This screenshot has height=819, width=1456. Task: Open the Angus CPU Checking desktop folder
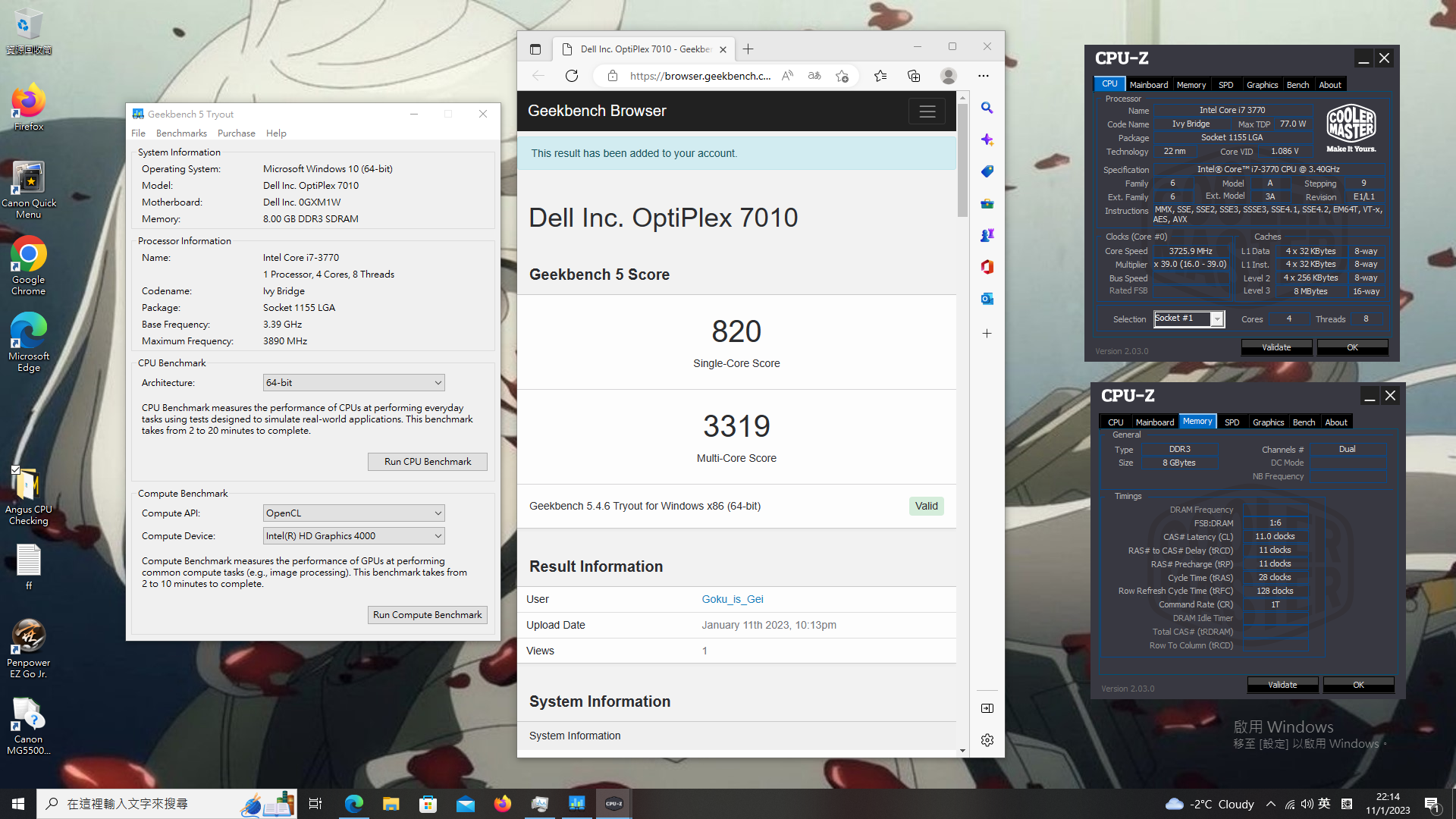(29, 496)
